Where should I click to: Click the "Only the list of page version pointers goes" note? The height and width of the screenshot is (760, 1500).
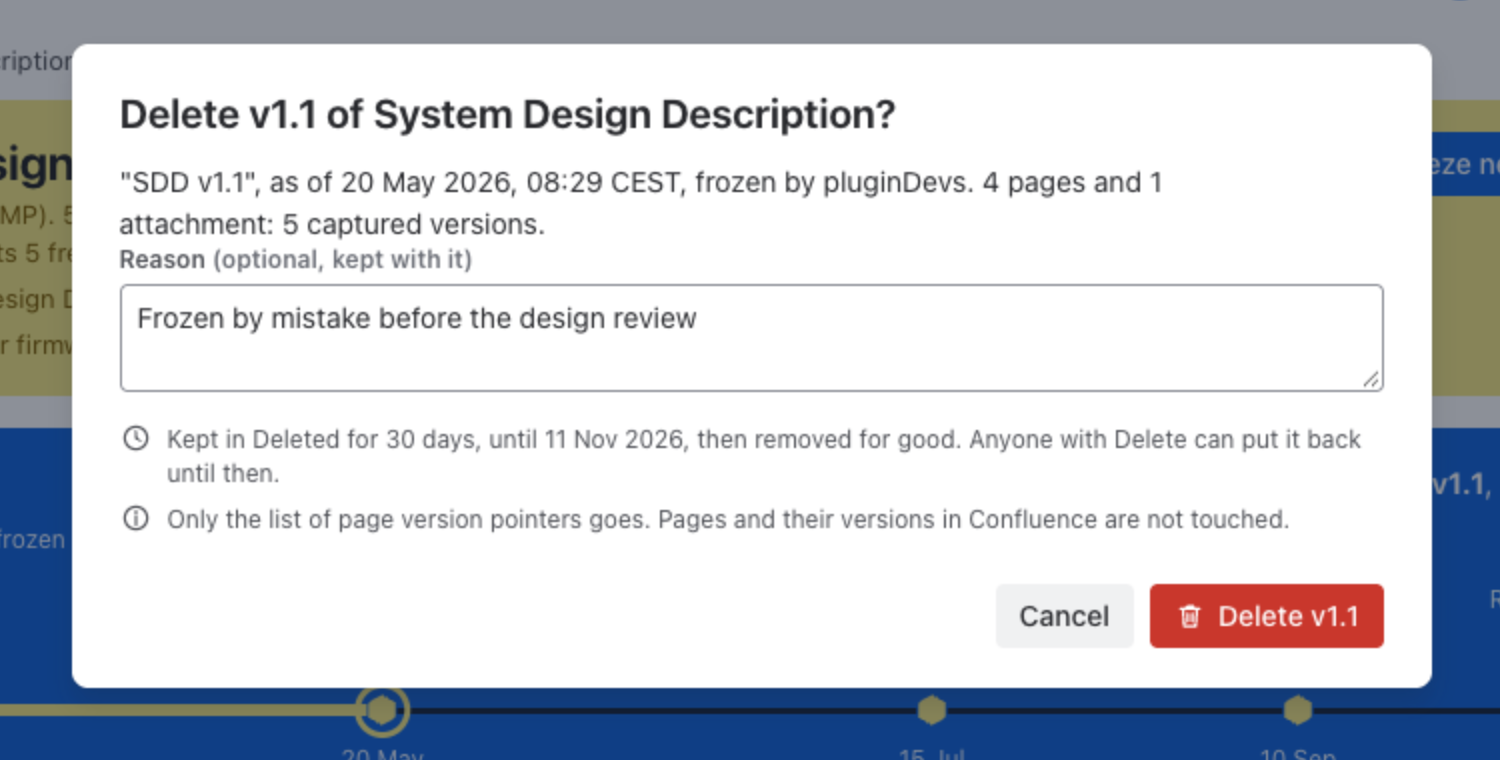(728, 520)
